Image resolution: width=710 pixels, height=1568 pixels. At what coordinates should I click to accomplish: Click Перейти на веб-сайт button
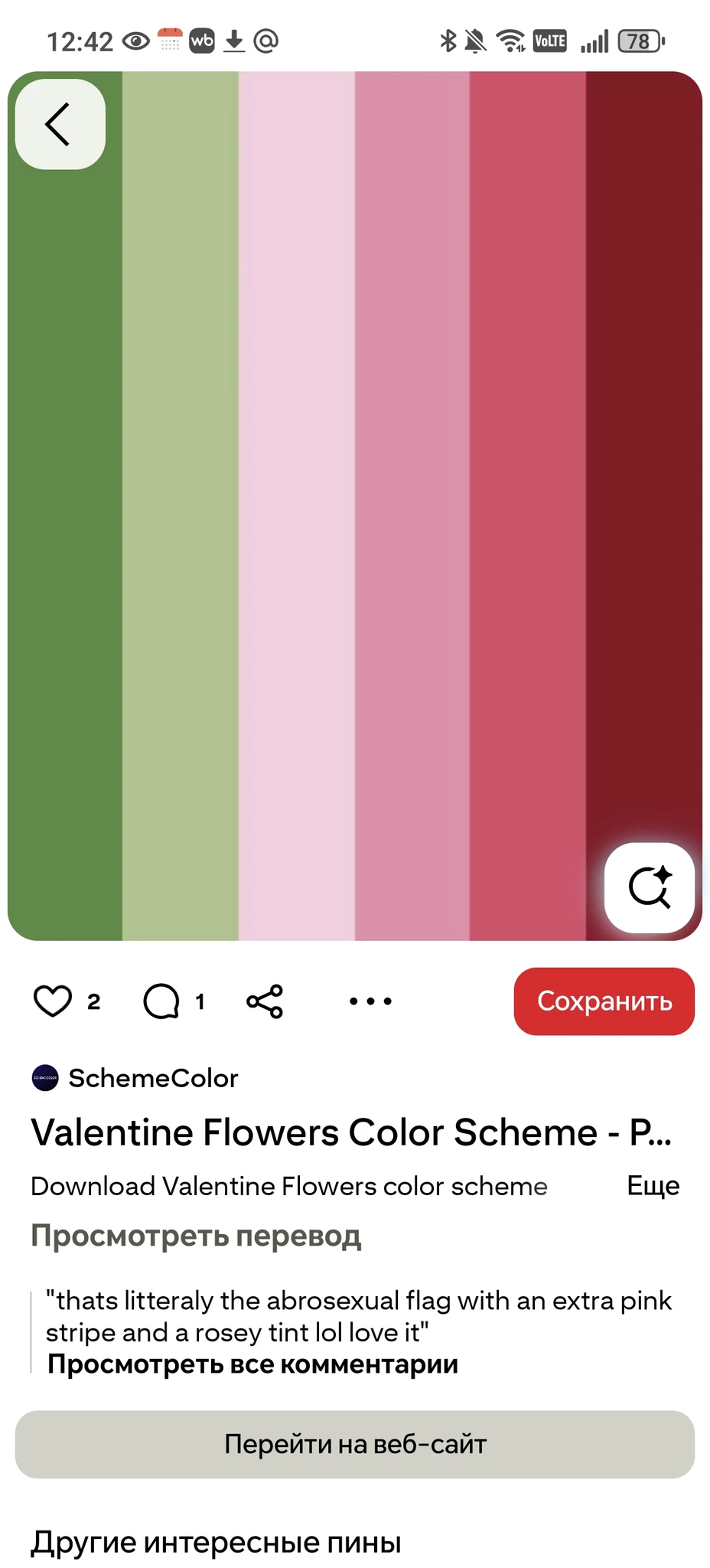(355, 1444)
